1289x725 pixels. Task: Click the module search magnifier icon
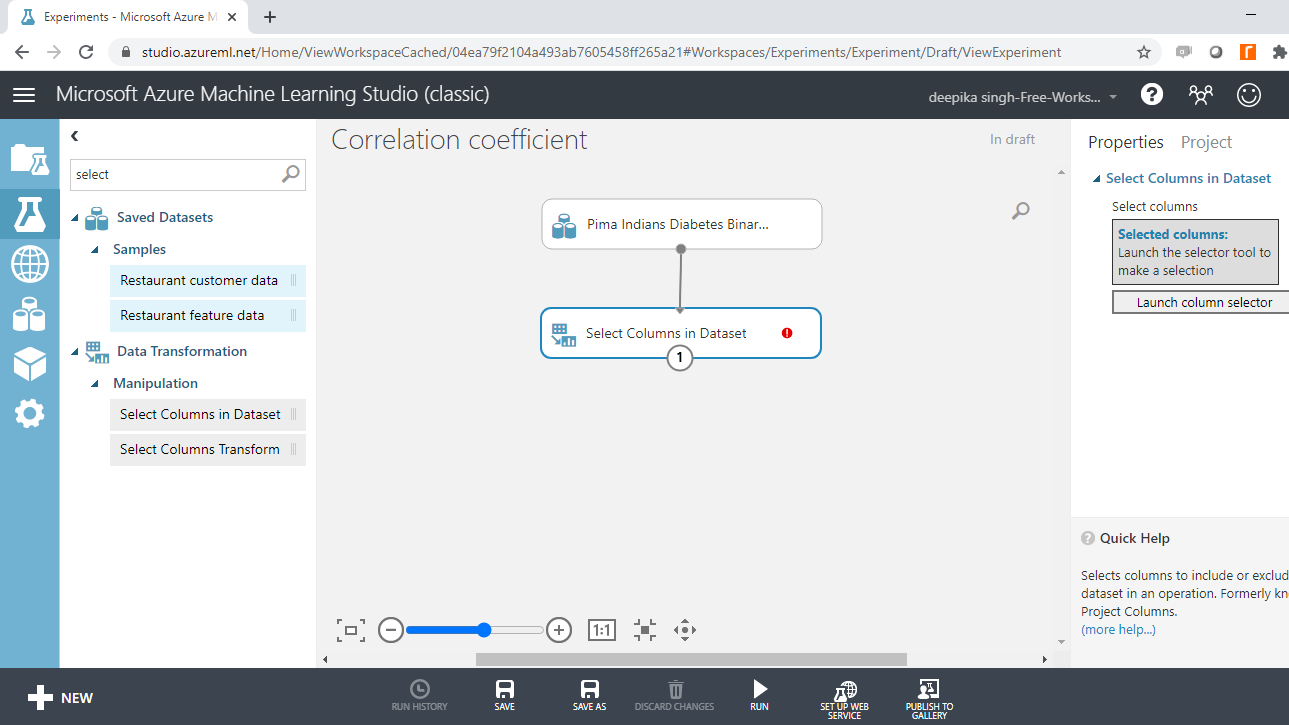291,174
